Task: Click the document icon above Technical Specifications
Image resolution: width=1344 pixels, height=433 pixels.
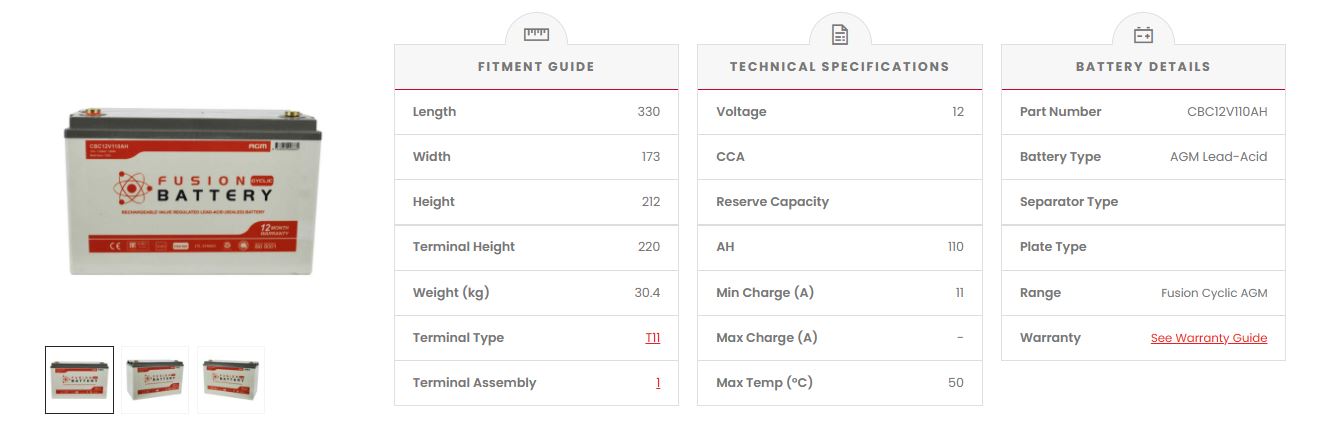Action: tap(840, 35)
